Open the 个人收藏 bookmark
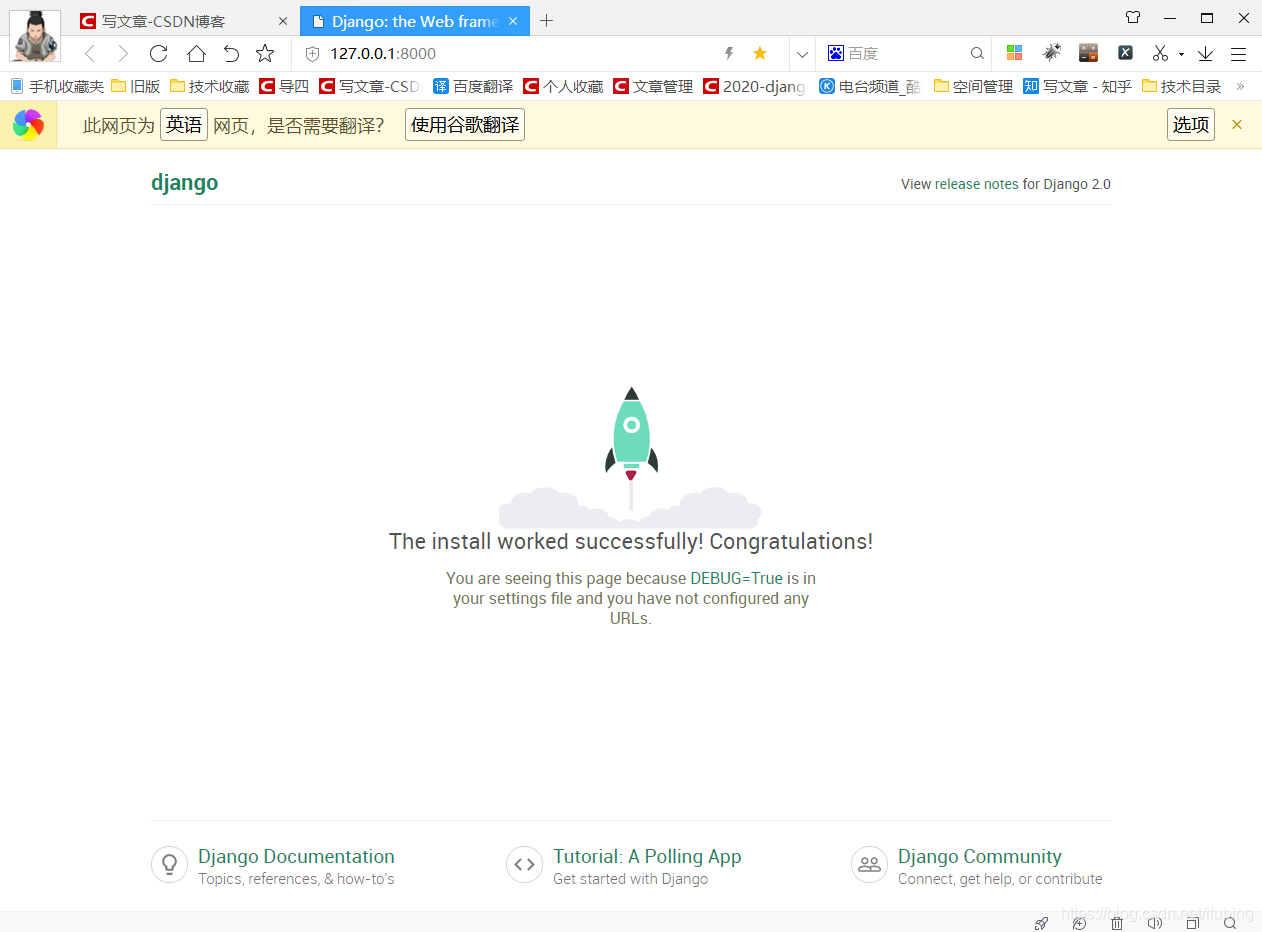The width and height of the screenshot is (1262, 932). (563, 87)
